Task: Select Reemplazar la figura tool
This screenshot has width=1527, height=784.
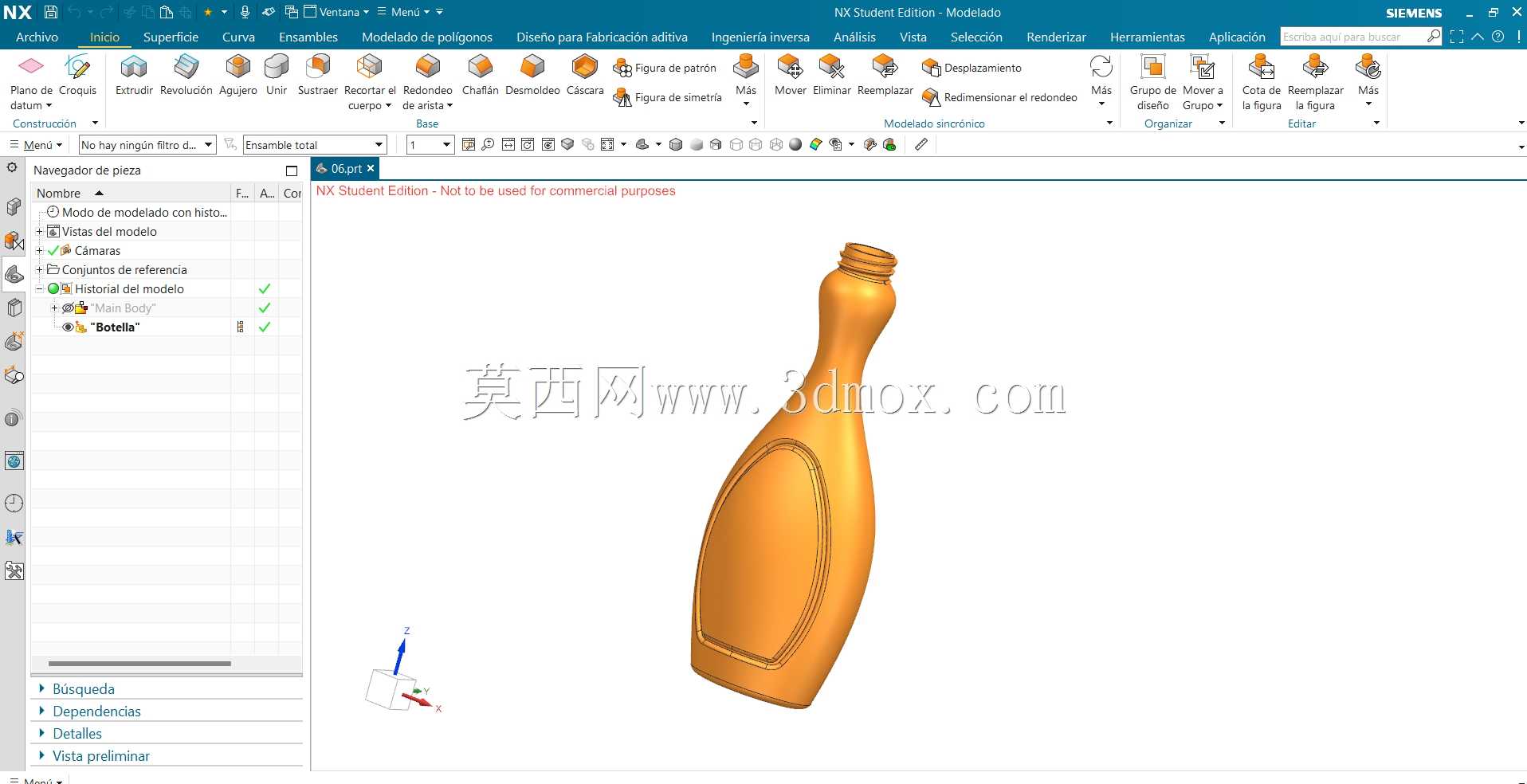Action: tap(1315, 82)
